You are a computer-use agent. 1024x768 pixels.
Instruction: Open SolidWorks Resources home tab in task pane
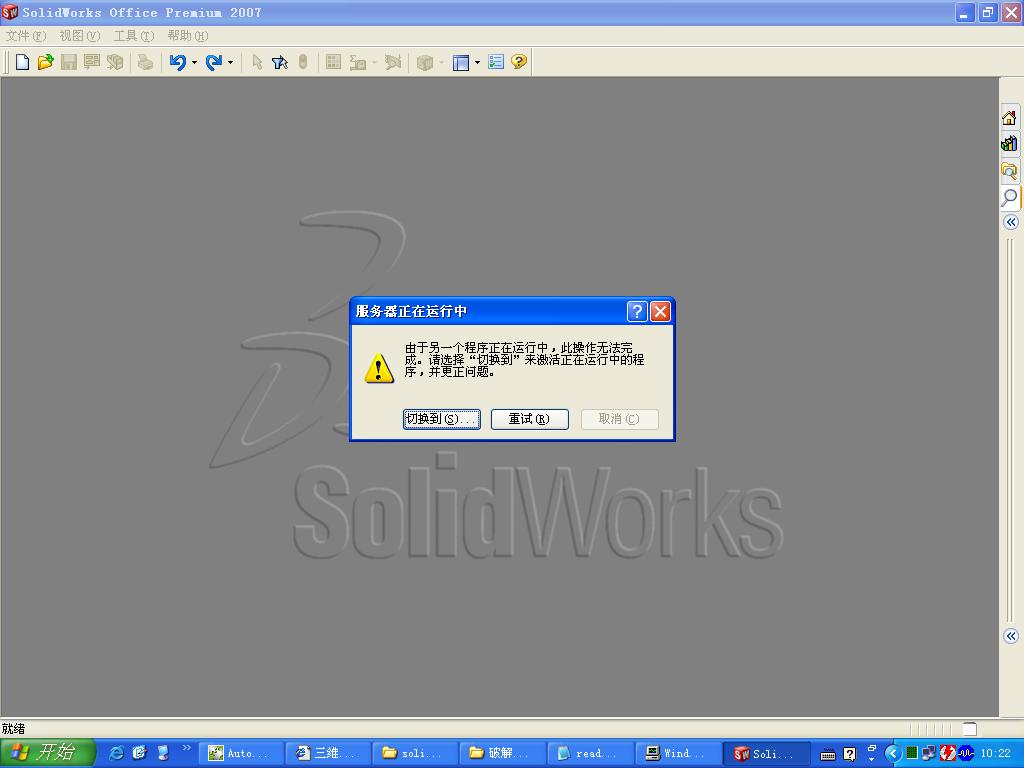click(x=1010, y=118)
